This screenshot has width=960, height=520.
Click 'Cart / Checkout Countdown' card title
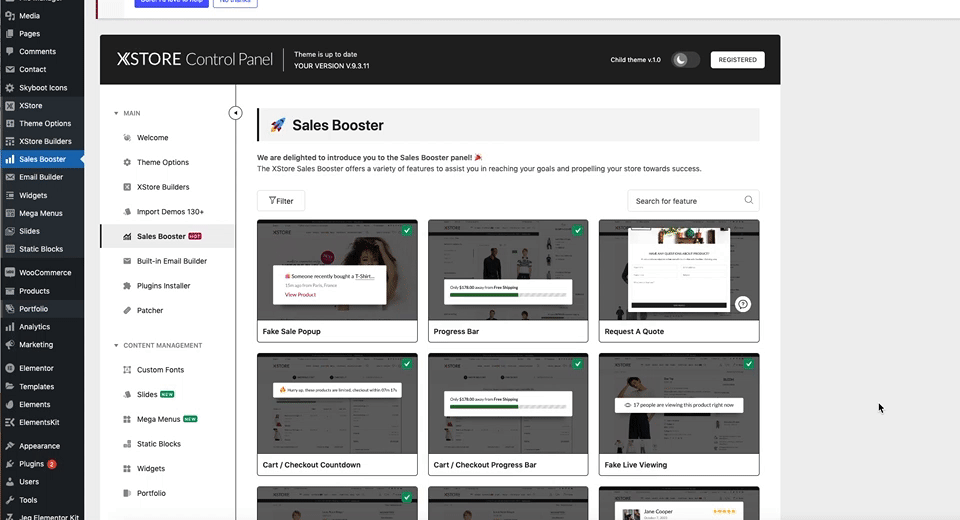click(312, 465)
